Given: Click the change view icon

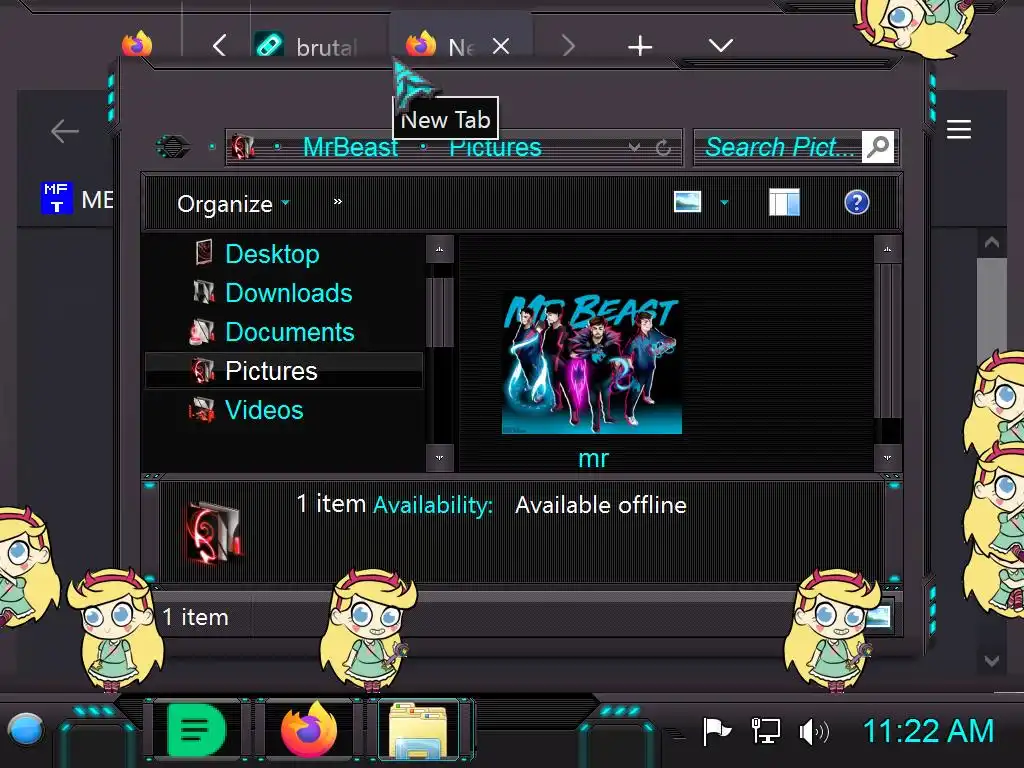Looking at the screenshot, I should click(x=687, y=202).
